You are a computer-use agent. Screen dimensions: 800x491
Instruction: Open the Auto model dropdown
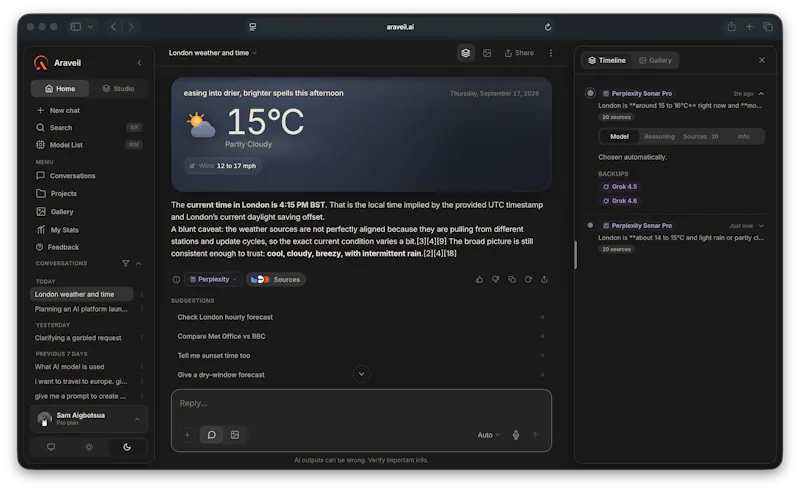488,435
